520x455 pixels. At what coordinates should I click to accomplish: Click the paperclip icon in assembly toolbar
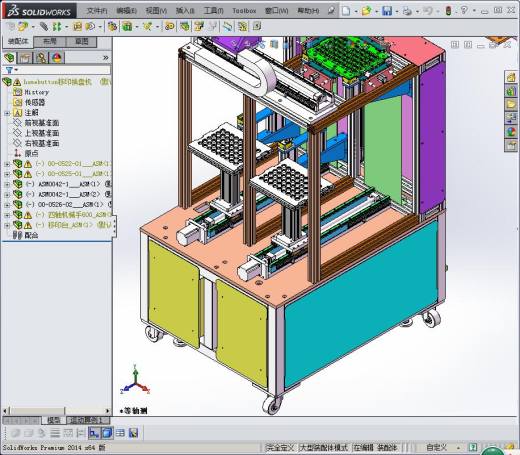pos(44,26)
